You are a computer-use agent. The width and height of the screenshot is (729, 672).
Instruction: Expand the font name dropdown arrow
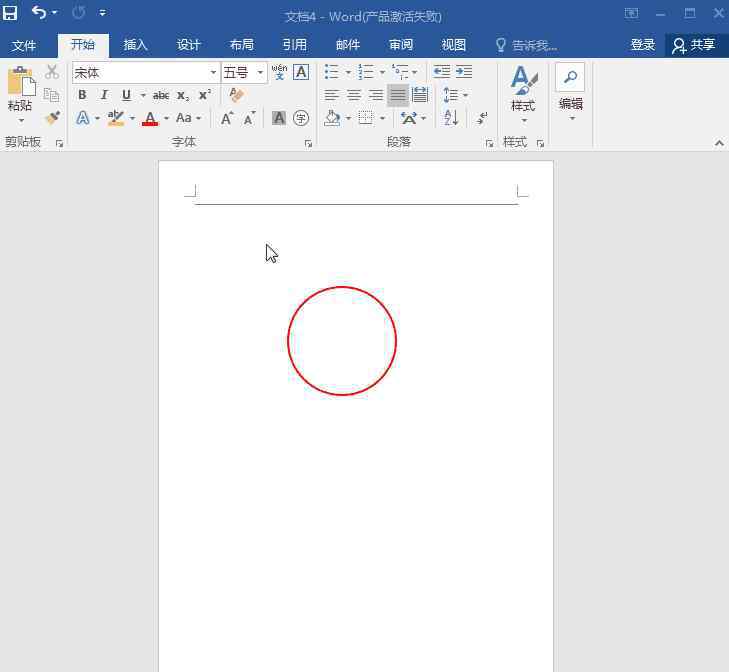213,73
